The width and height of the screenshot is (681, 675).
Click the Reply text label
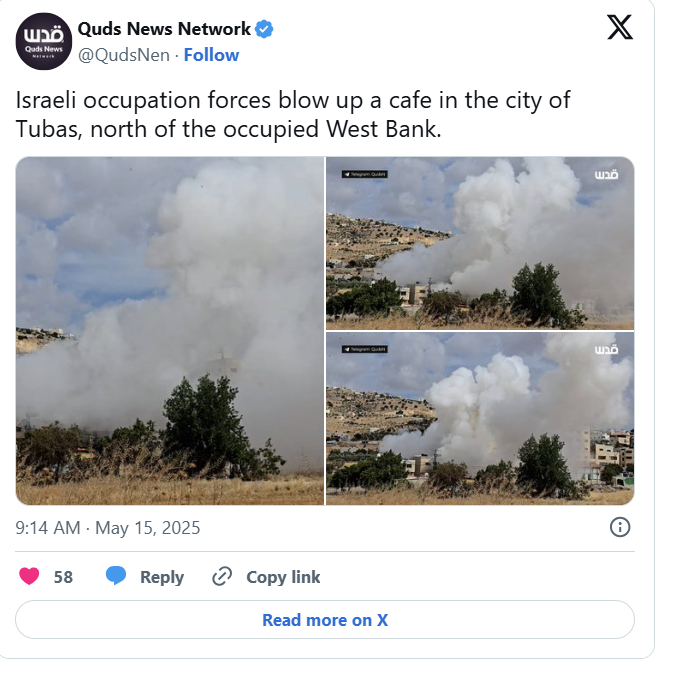(x=162, y=577)
